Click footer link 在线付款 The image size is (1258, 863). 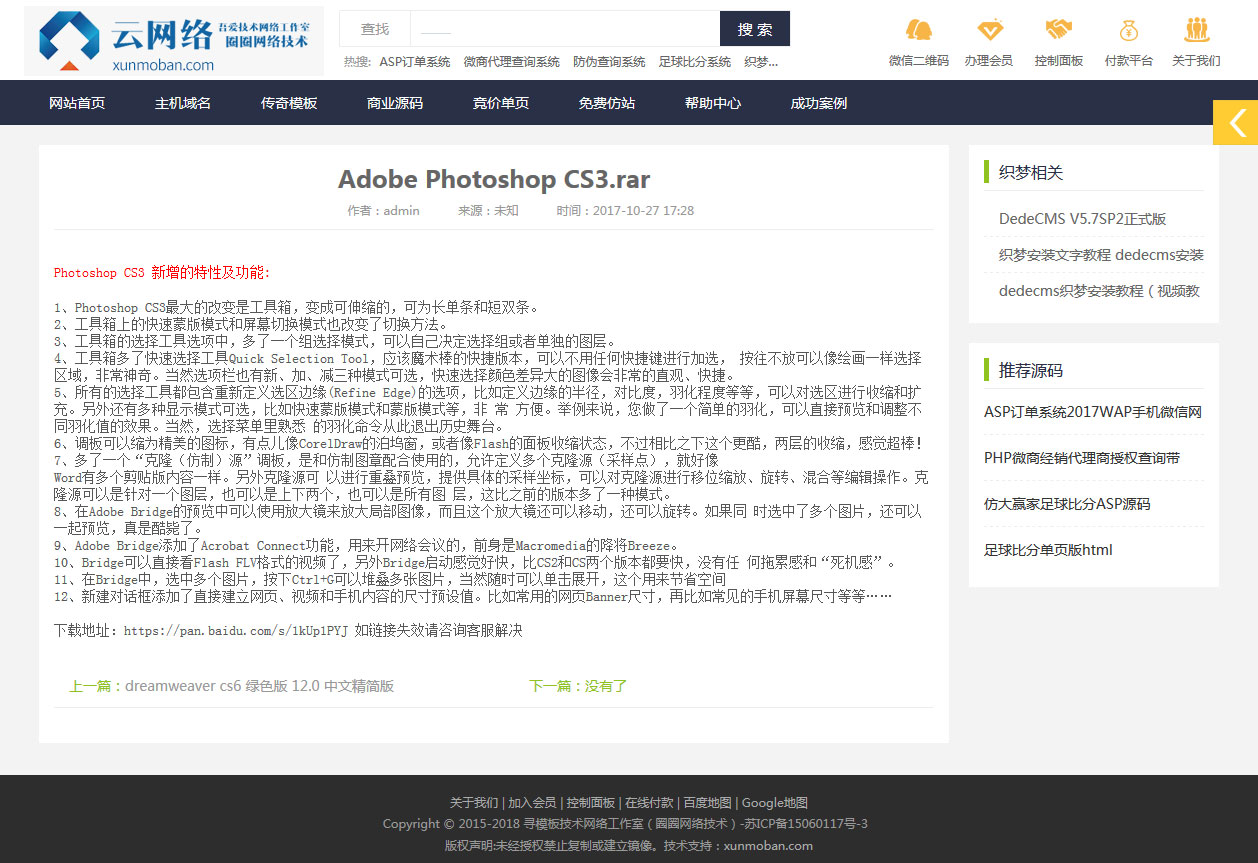point(649,802)
